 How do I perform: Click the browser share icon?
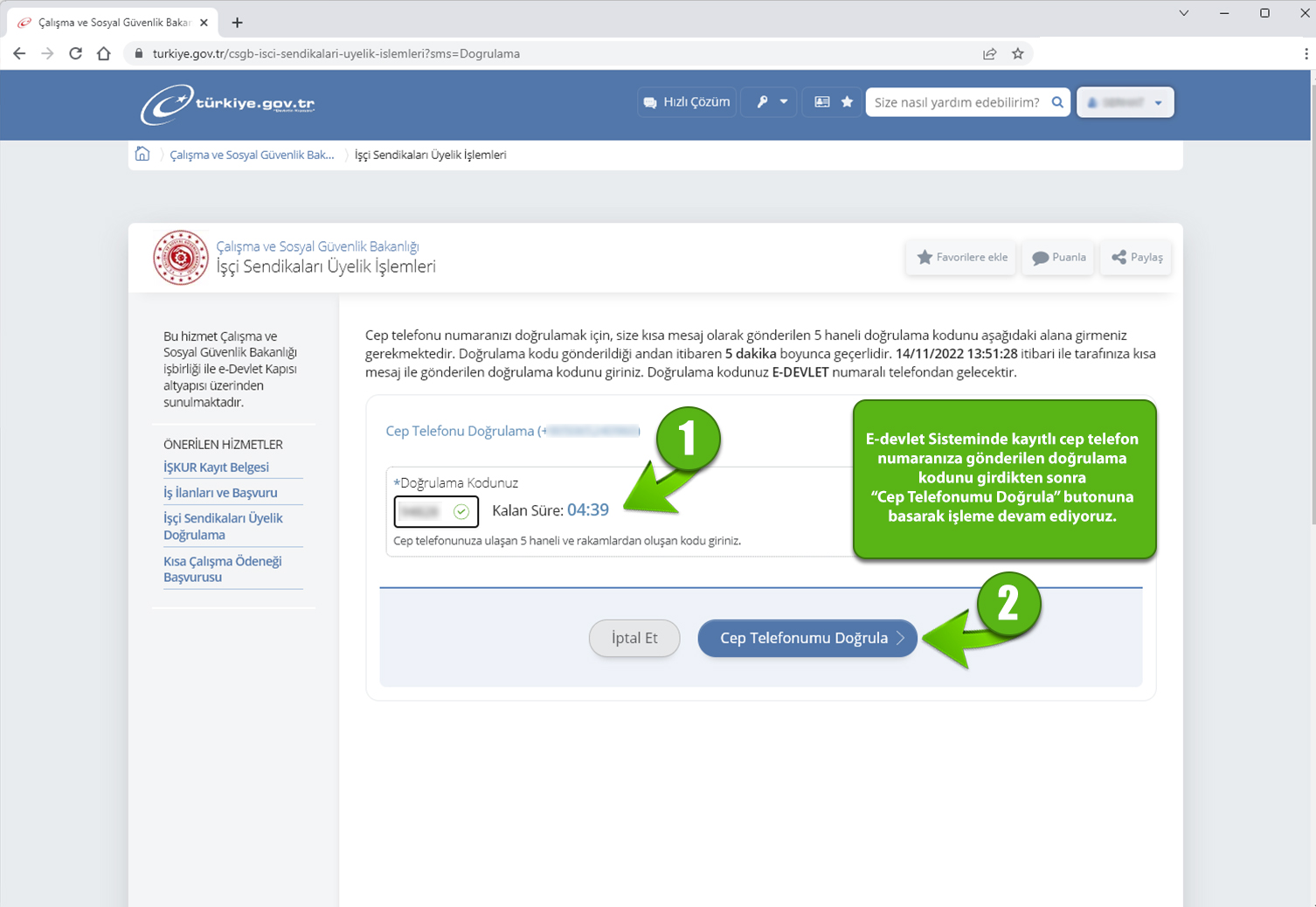click(989, 53)
